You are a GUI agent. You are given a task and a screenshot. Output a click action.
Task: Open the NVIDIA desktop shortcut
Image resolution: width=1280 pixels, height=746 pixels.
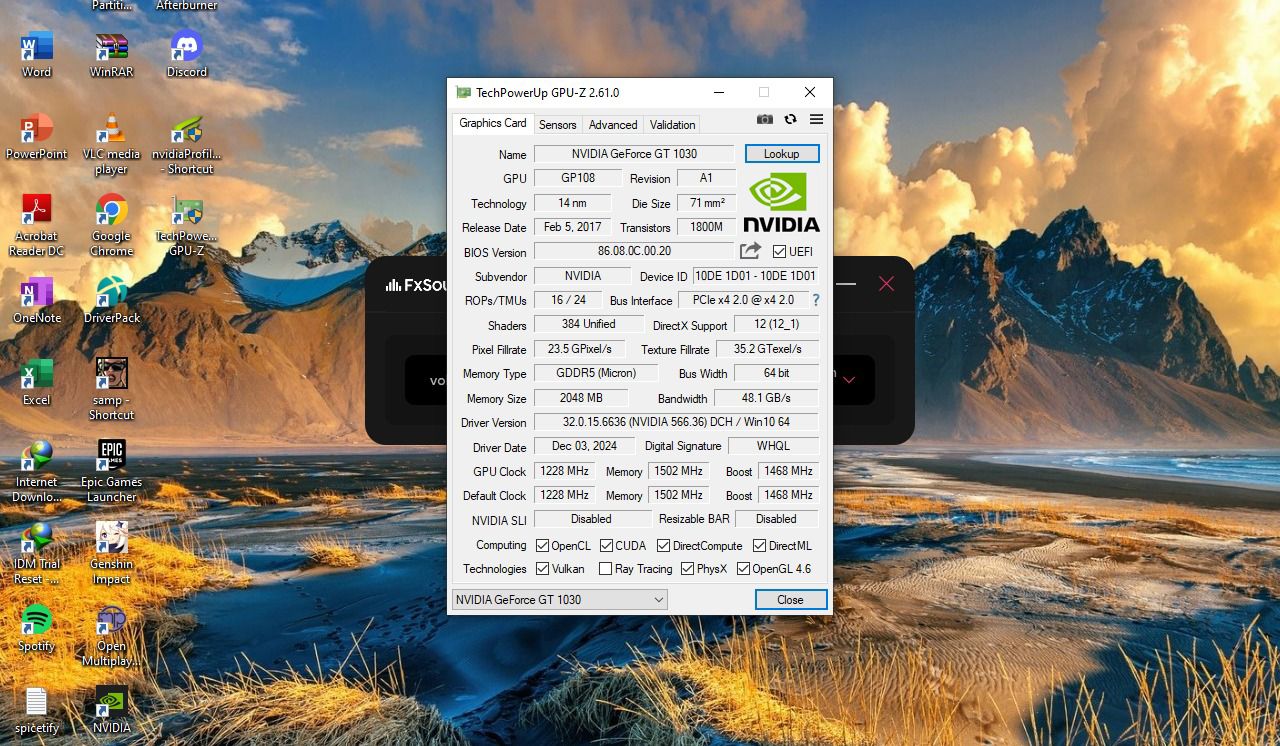(x=112, y=710)
